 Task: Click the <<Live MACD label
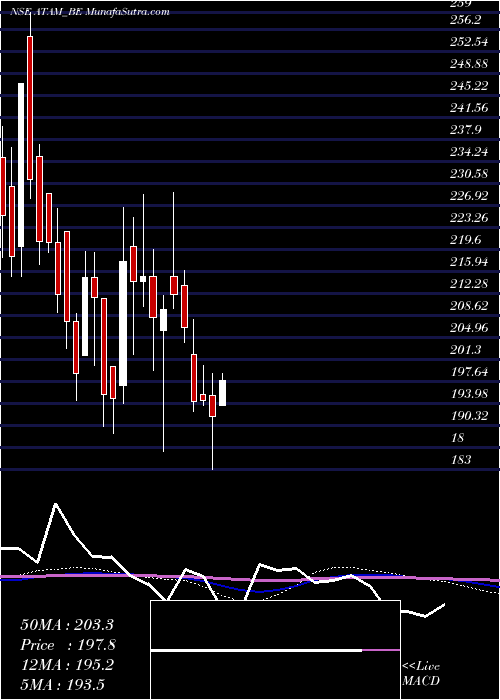tap(421, 674)
